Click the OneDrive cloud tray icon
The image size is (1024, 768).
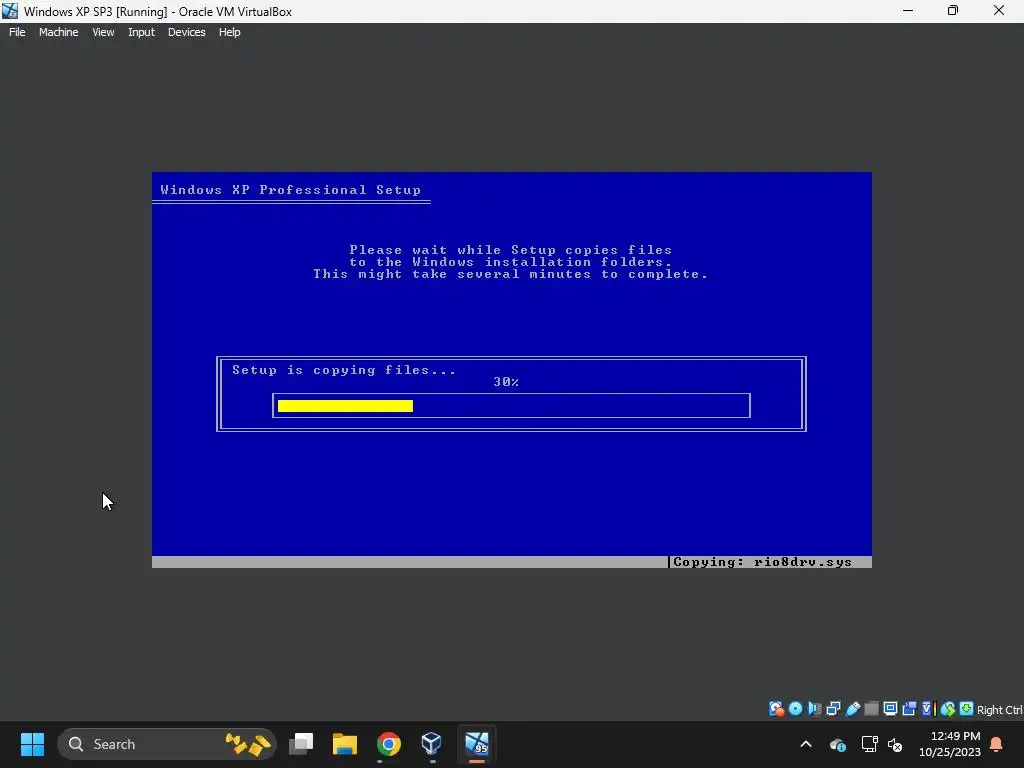(x=838, y=744)
